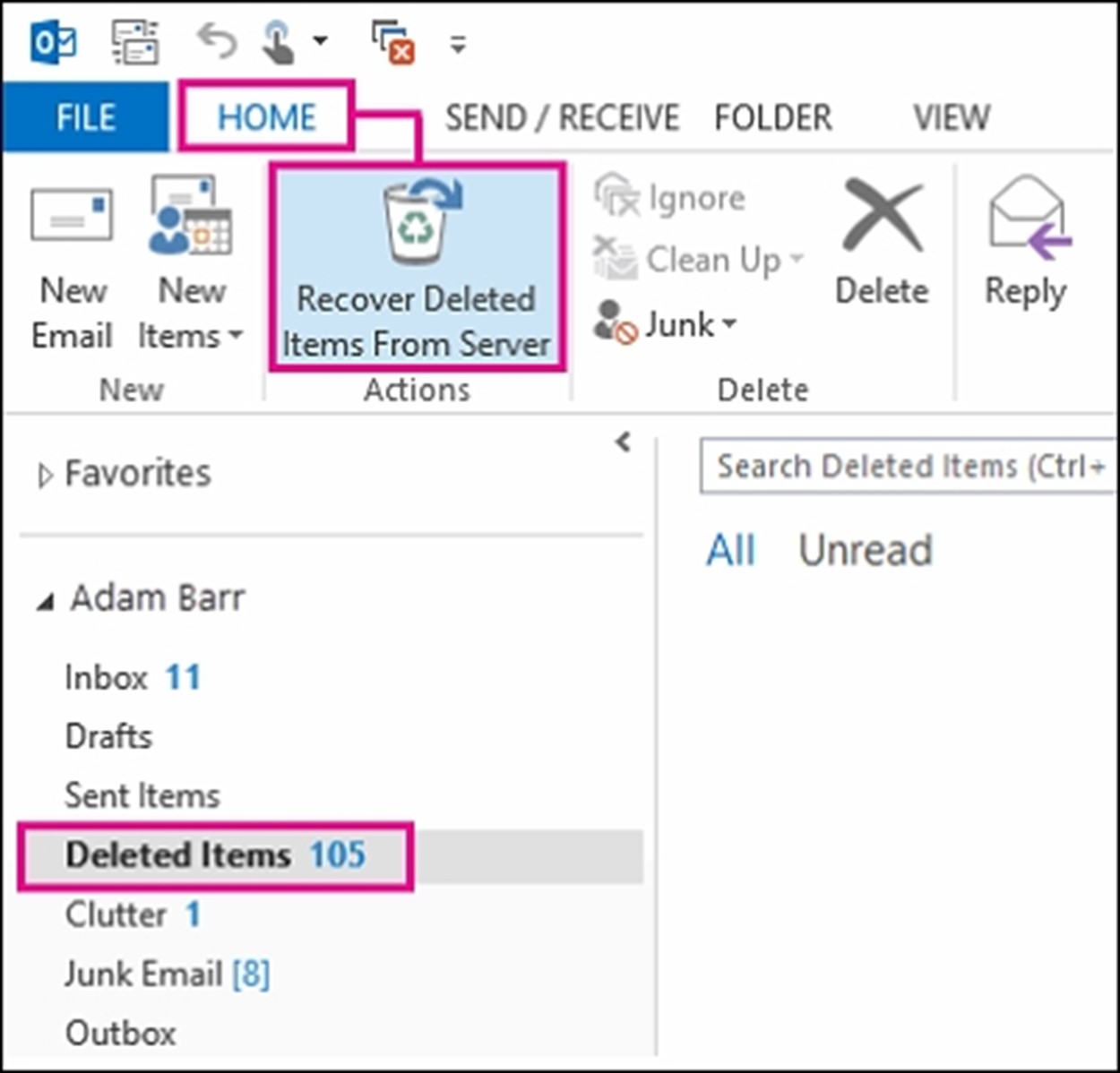Click the Search Deleted Items box

click(908, 466)
